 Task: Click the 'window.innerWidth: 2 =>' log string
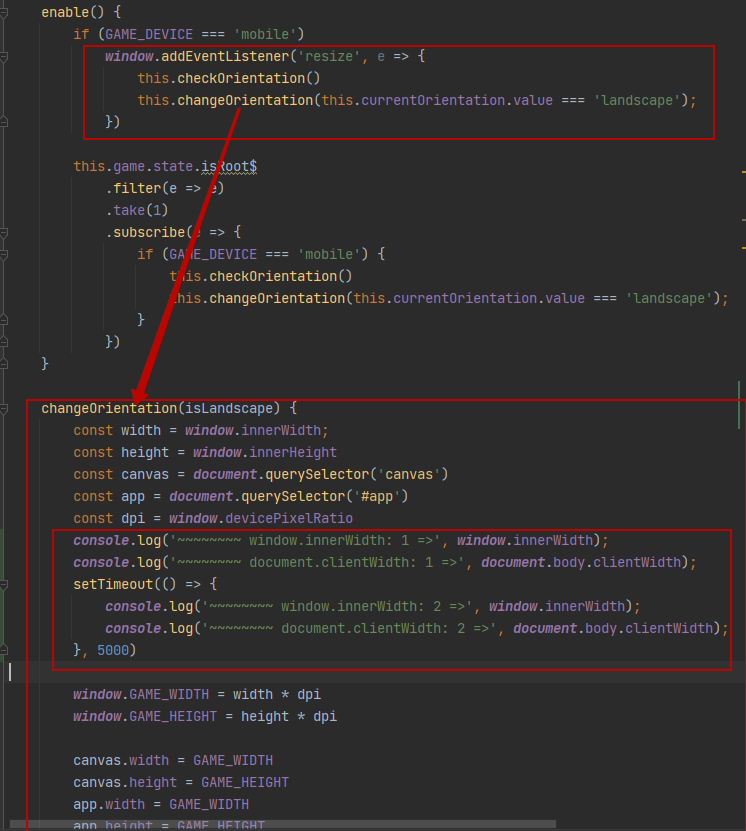click(x=337, y=606)
